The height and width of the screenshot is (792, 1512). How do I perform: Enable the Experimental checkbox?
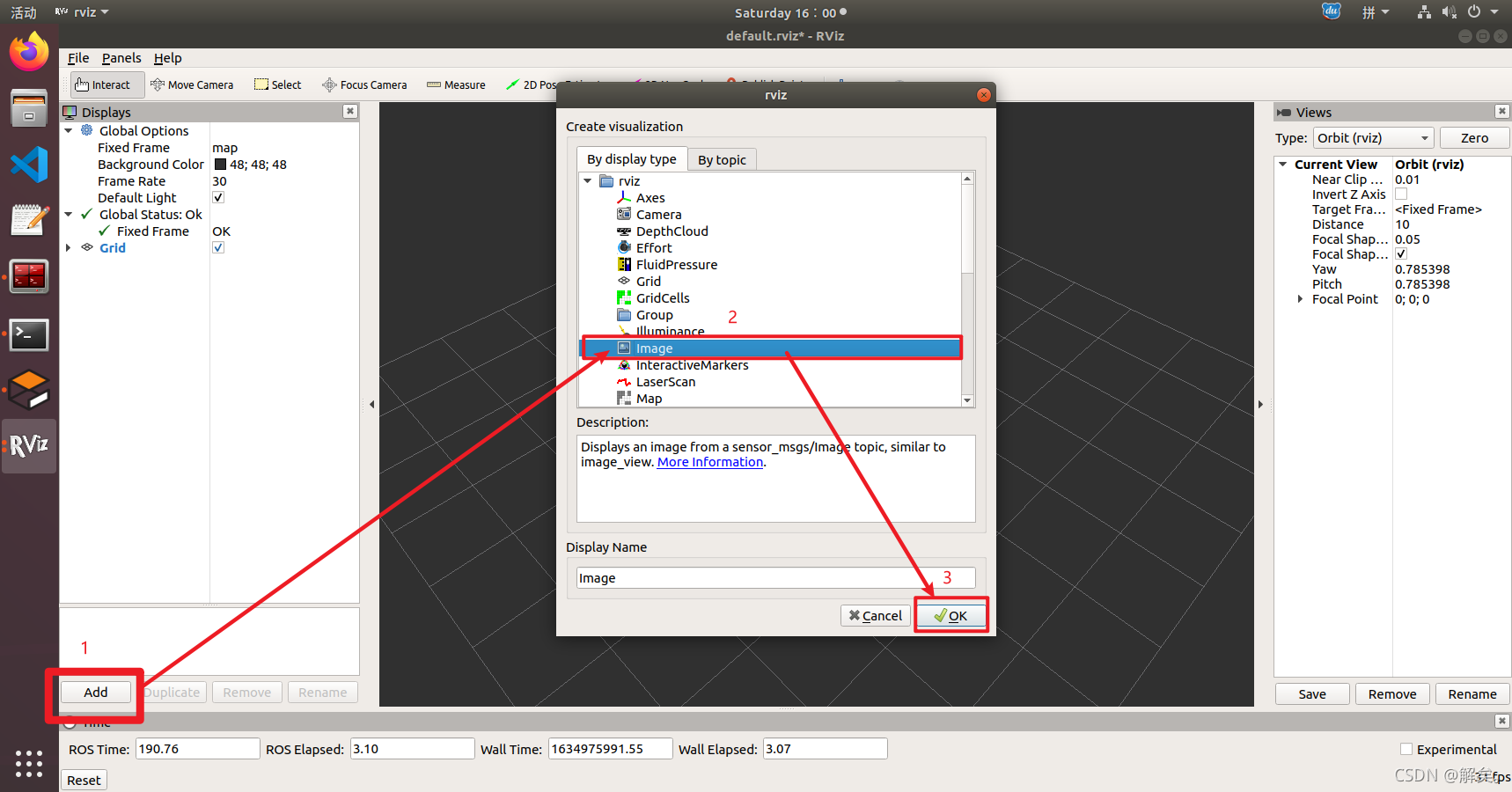click(1406, 749)
